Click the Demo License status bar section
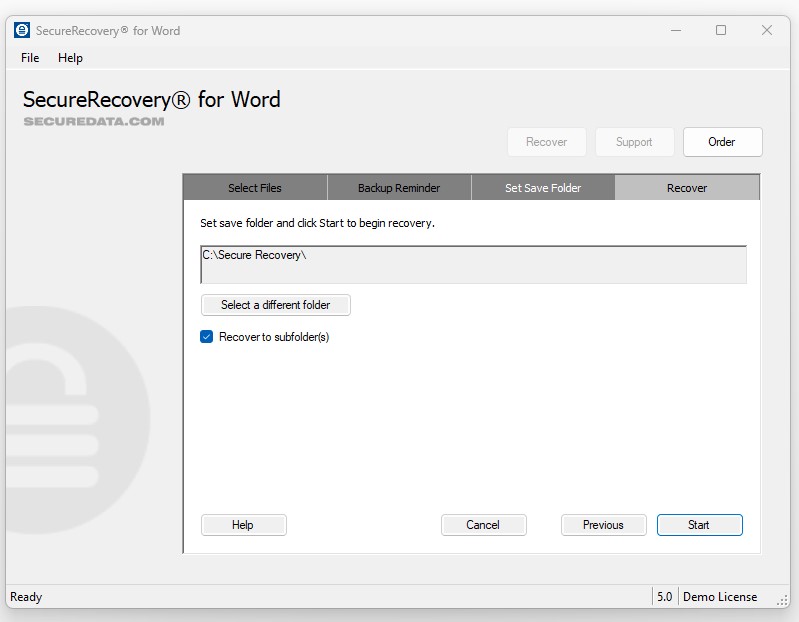Screen dimensions: 799x622 tap(719, 597)
